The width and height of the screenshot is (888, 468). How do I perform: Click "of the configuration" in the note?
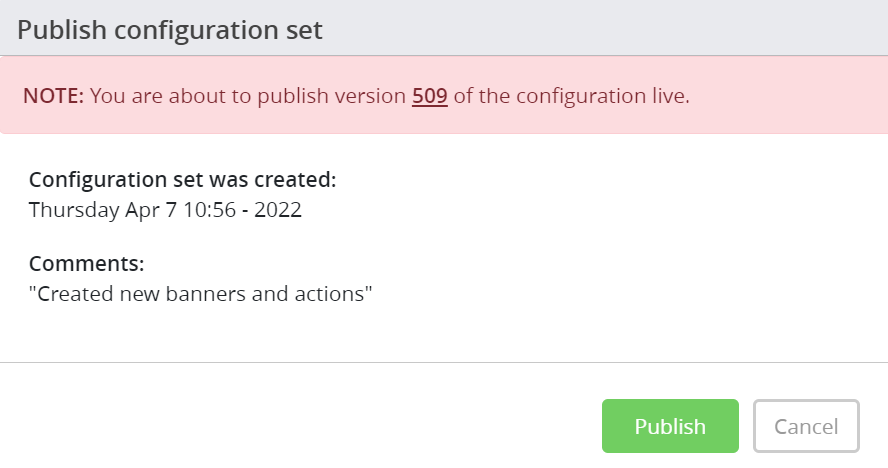pos(549,96)
